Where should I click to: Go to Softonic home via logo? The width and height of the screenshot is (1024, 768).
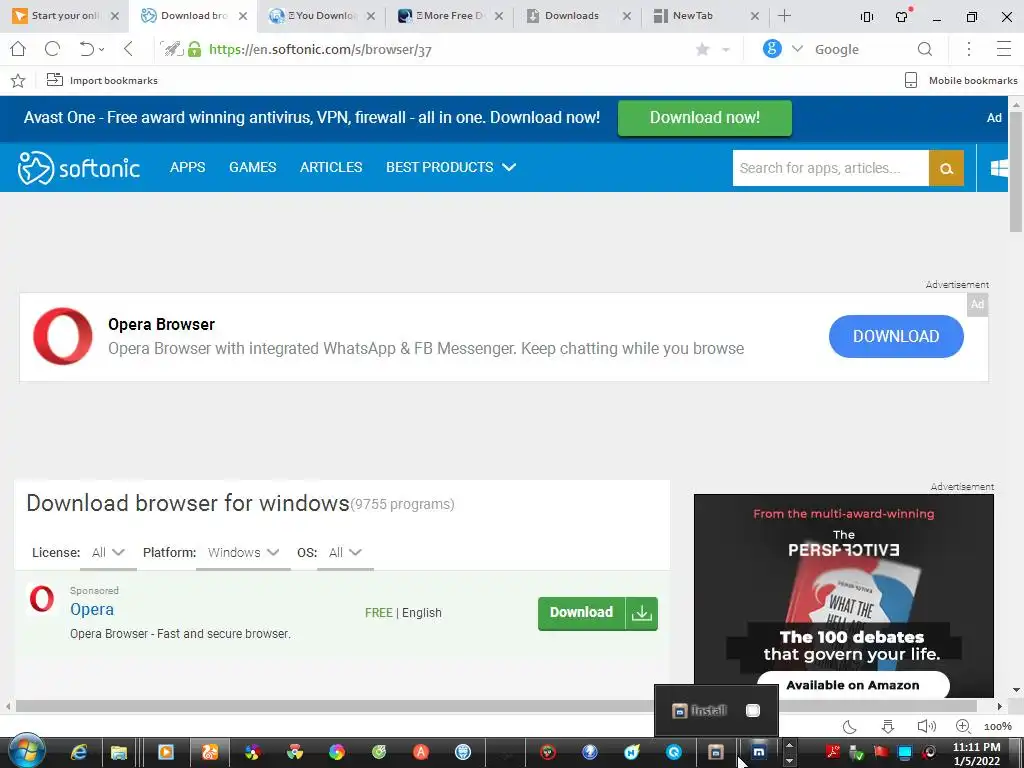[x=78, y=168]
